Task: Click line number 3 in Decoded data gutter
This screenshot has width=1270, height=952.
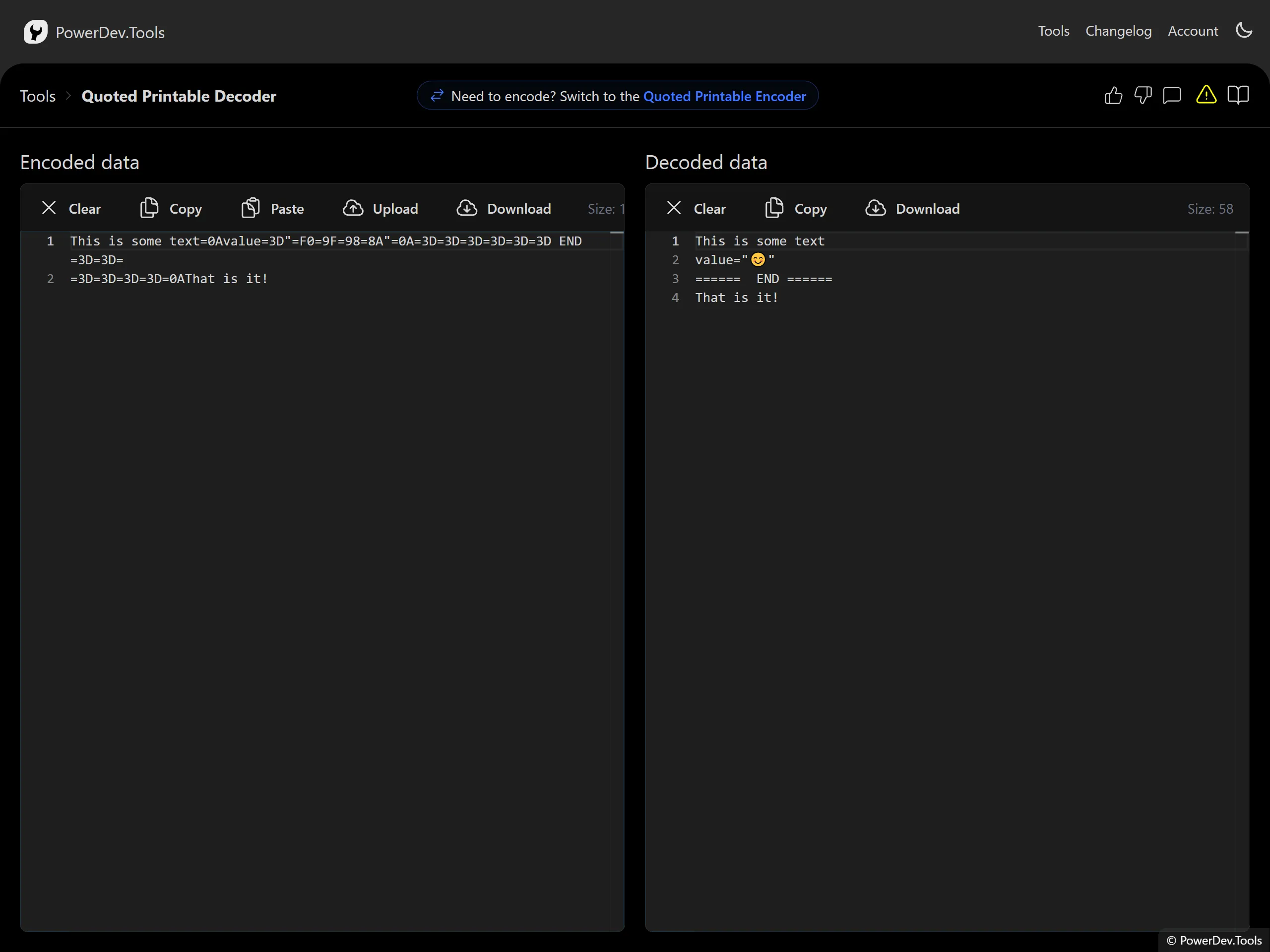Action: 675,279
